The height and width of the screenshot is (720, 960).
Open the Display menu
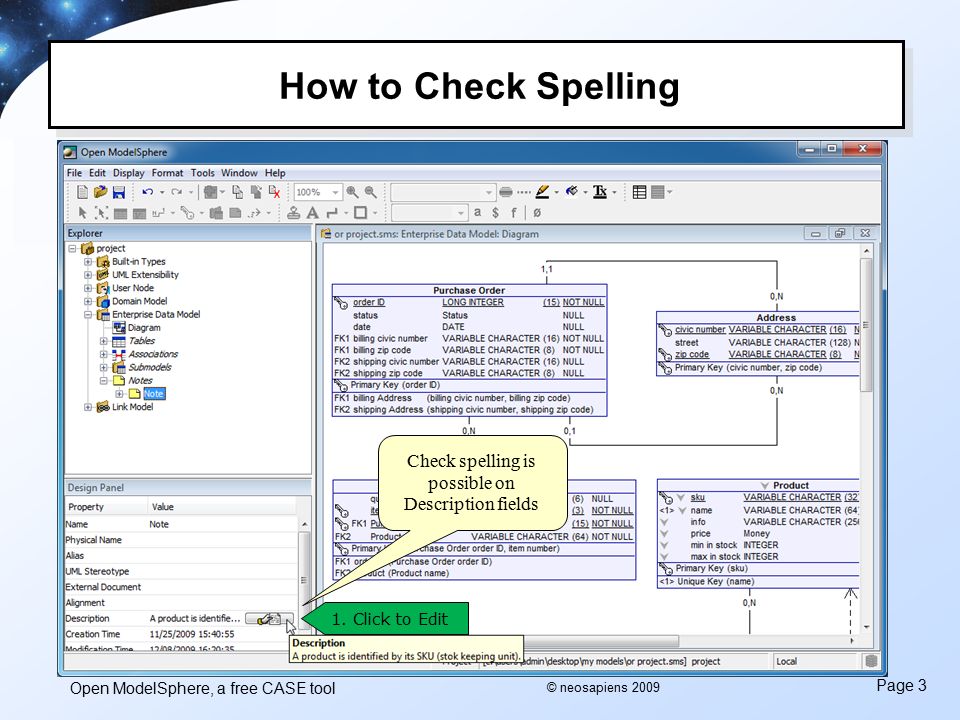129,173
